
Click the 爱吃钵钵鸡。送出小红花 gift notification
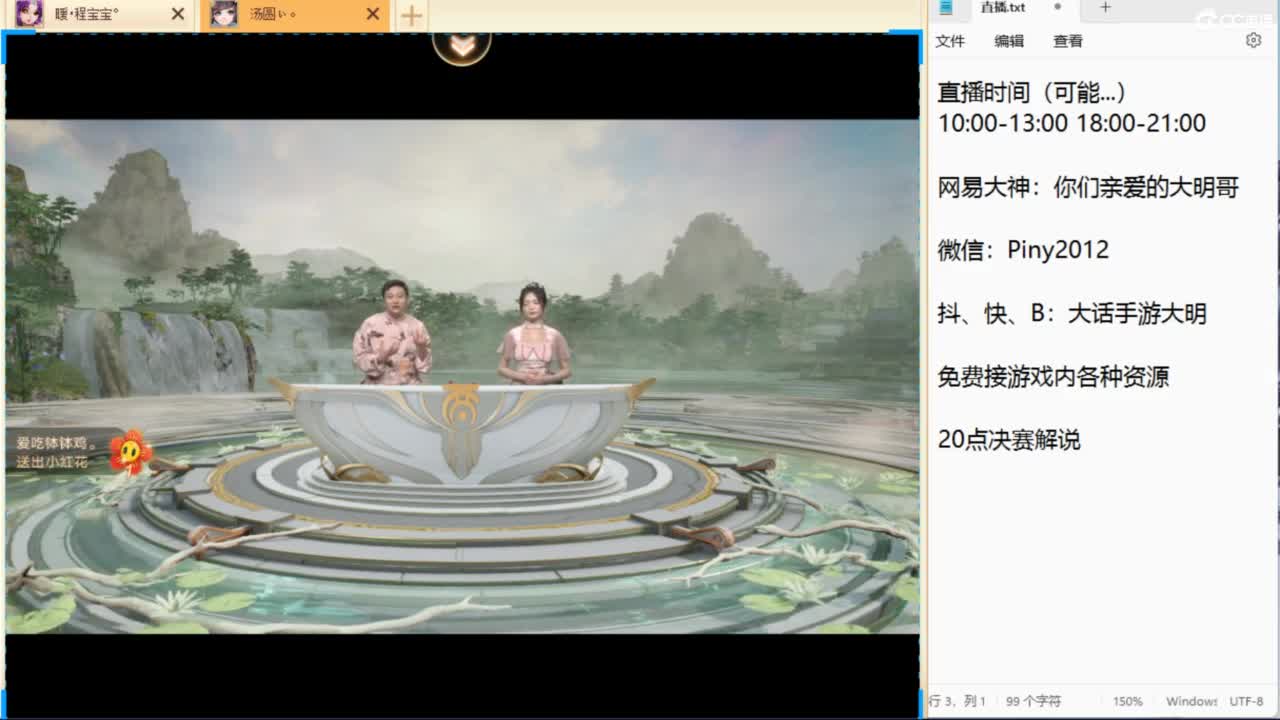pyautogui.click(x=82, y=452)
